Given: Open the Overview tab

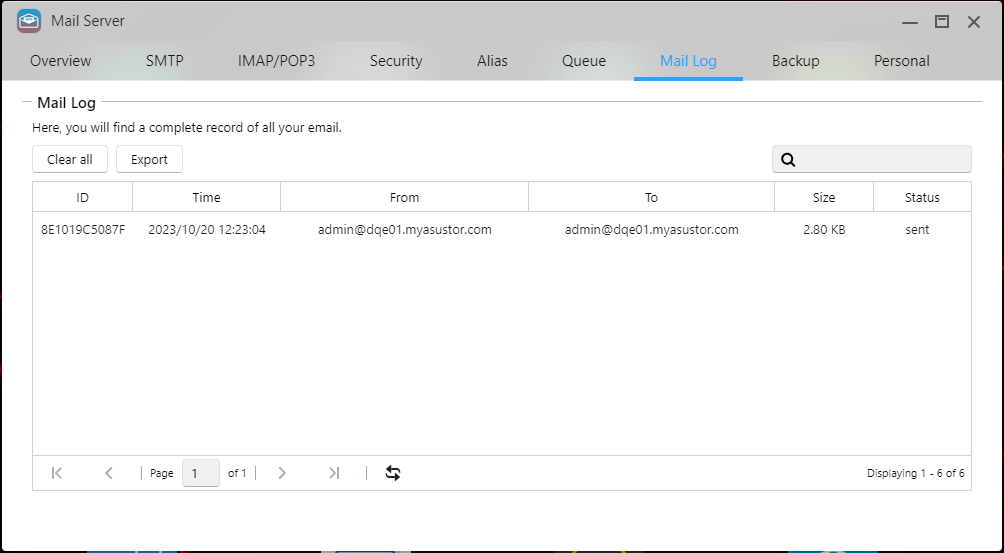Looking at the screenshot, I should 61,61.
